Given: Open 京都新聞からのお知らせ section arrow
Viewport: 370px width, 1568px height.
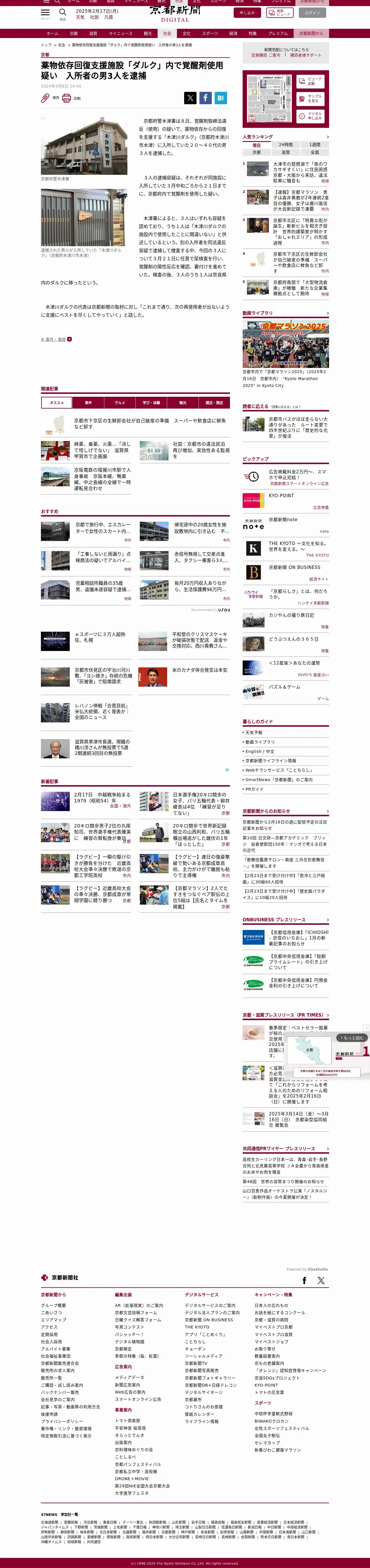Looking at the screenshot, I should [x=327, y=811].
